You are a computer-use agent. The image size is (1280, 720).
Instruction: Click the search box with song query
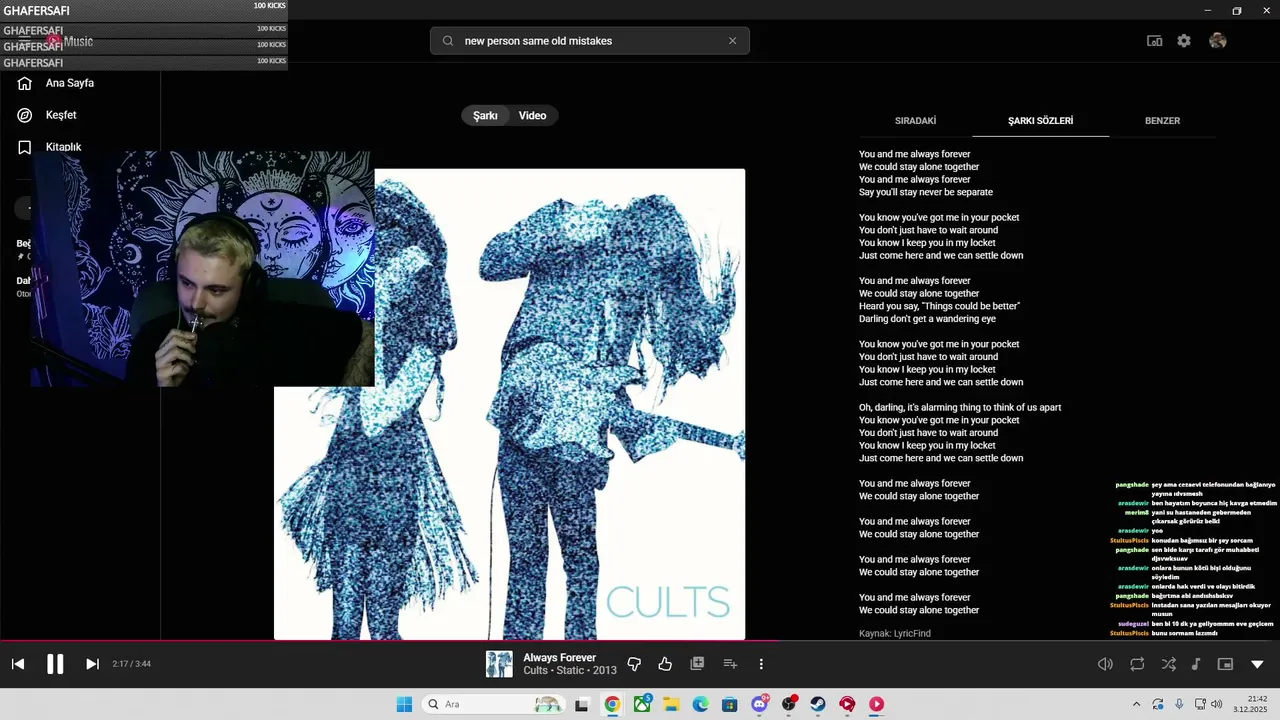590,41
